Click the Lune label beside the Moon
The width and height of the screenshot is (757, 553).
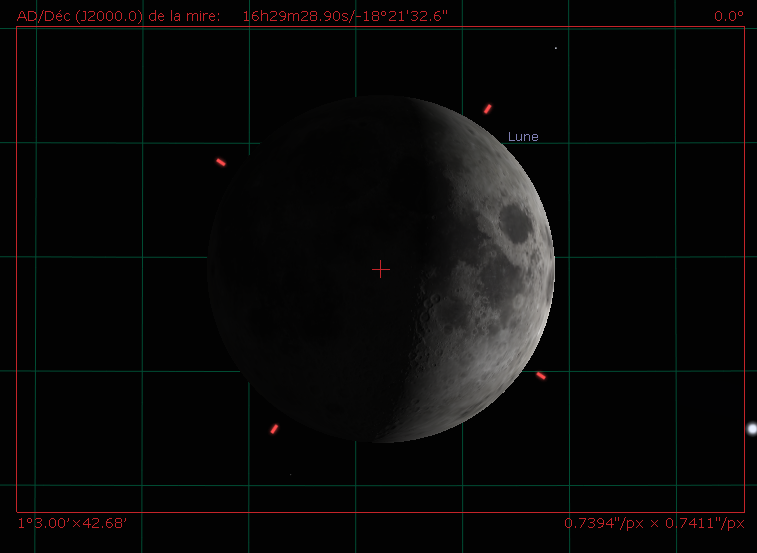(x=523, y=137)
